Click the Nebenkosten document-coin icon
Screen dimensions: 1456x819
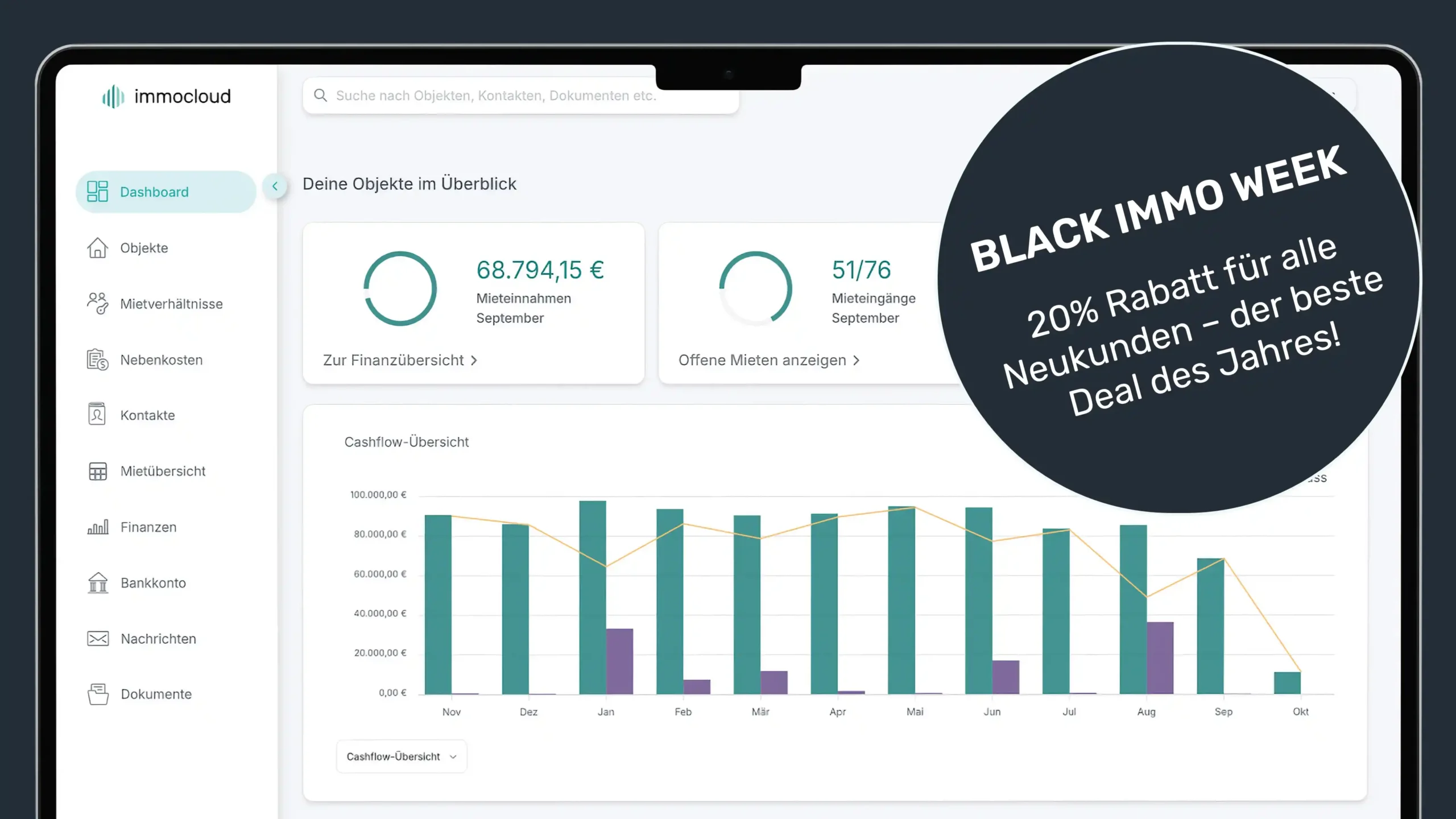97,359
